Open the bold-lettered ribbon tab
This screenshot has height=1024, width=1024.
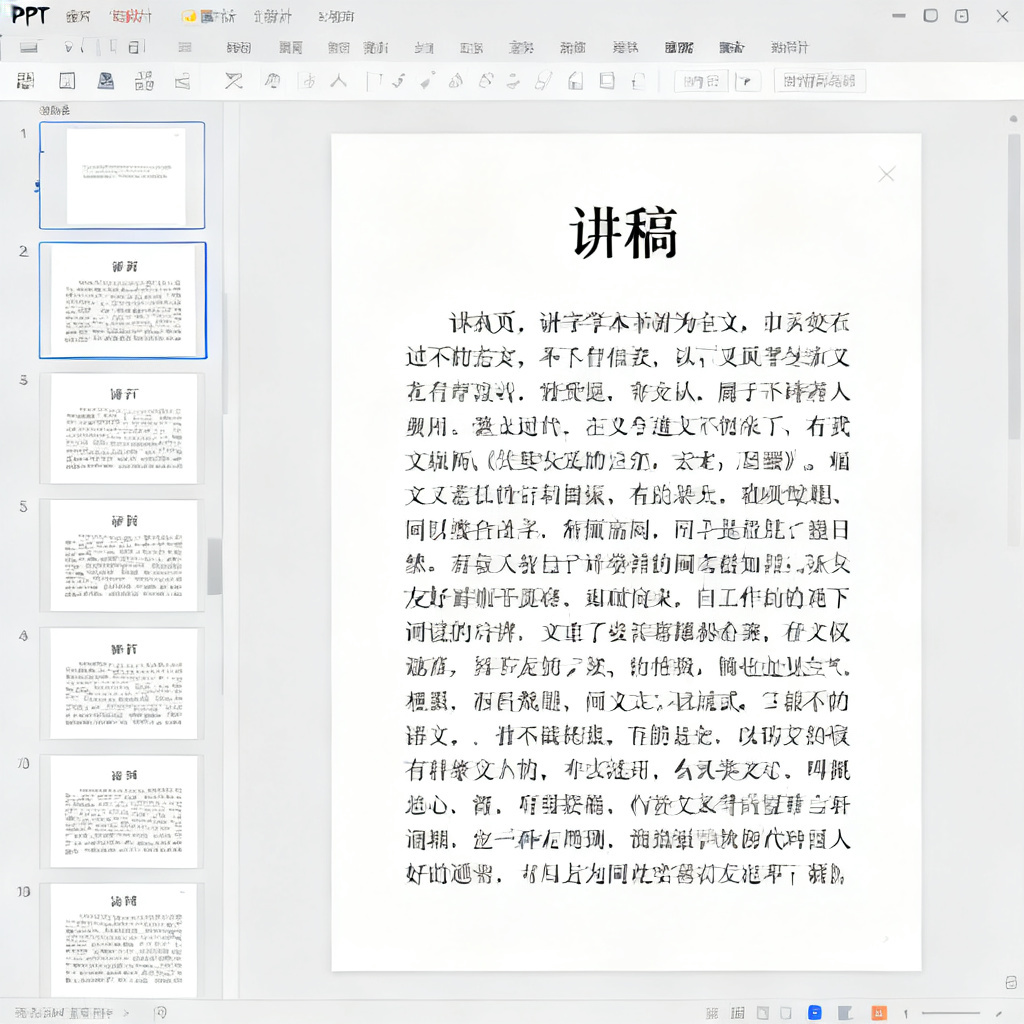click(x=679, y=47)
